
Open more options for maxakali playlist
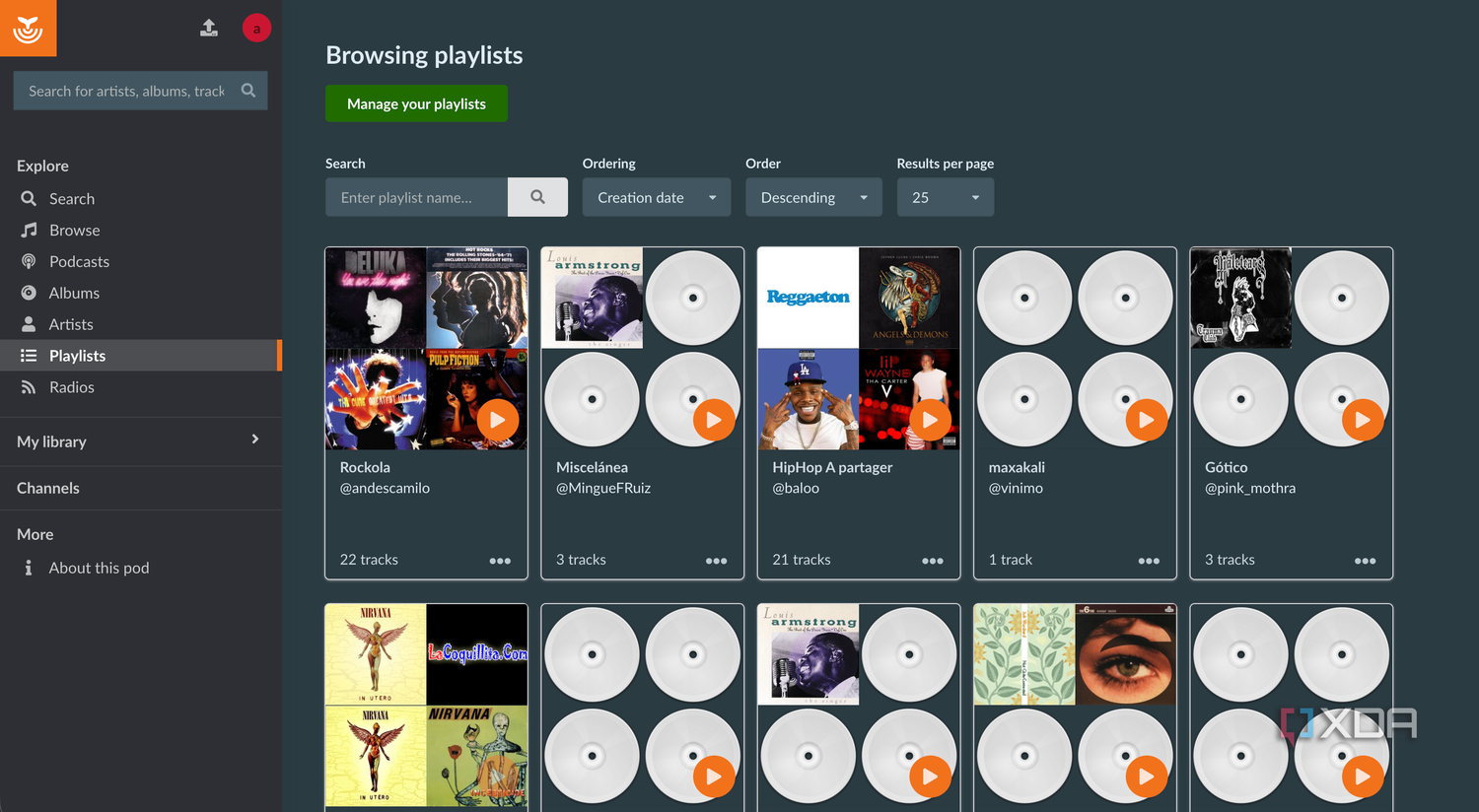[1149, 561]
